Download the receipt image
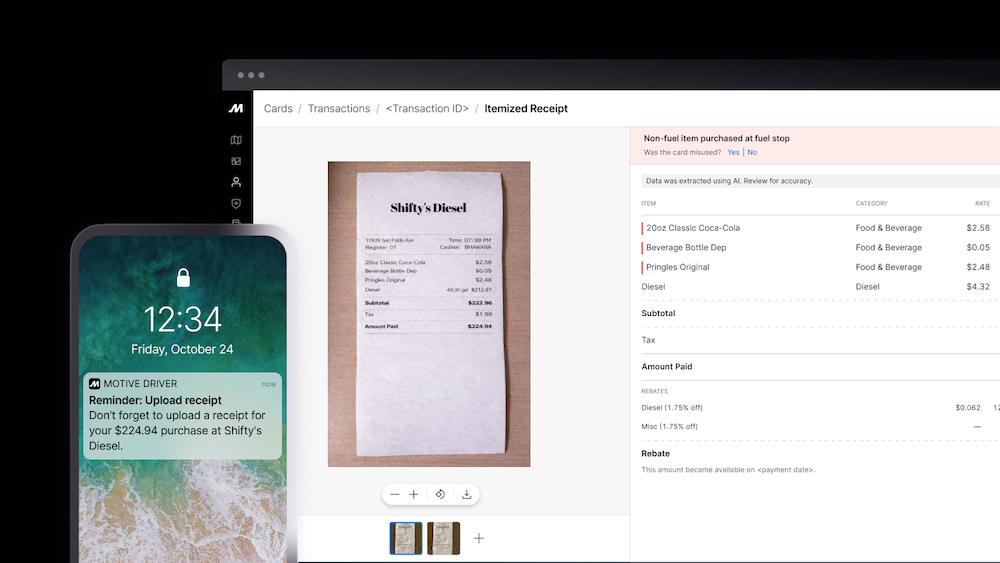1000x563 pixels. [x=466, y=494]
